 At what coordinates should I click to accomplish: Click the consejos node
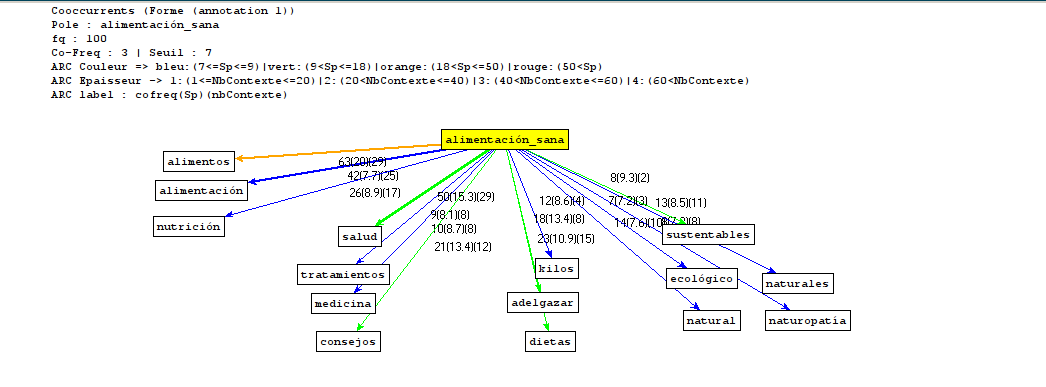(348, 342)
